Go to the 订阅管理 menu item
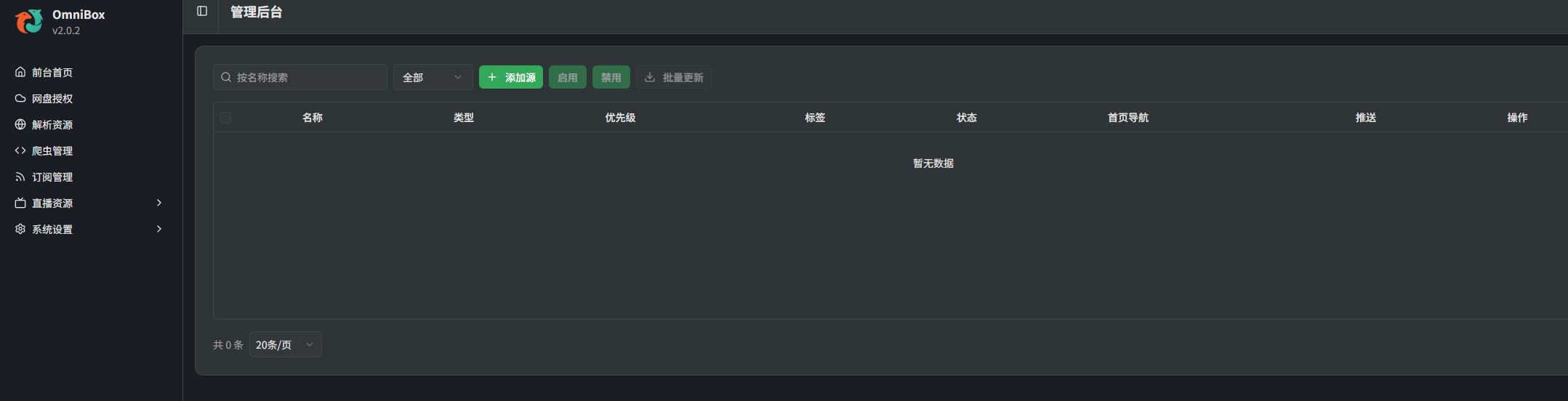Viewport: 1568px width, 401px height. (x=52, y=177)
